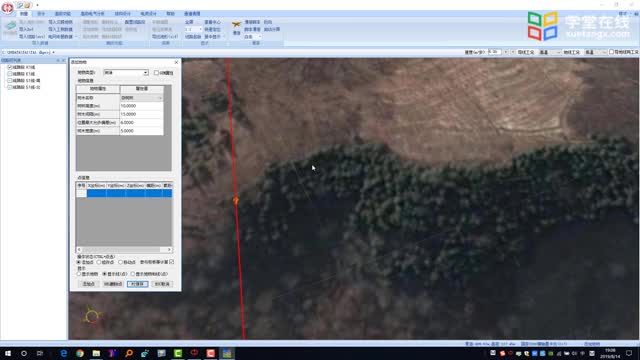Open the feature type dropdown in the dialog

click(126, 73)
